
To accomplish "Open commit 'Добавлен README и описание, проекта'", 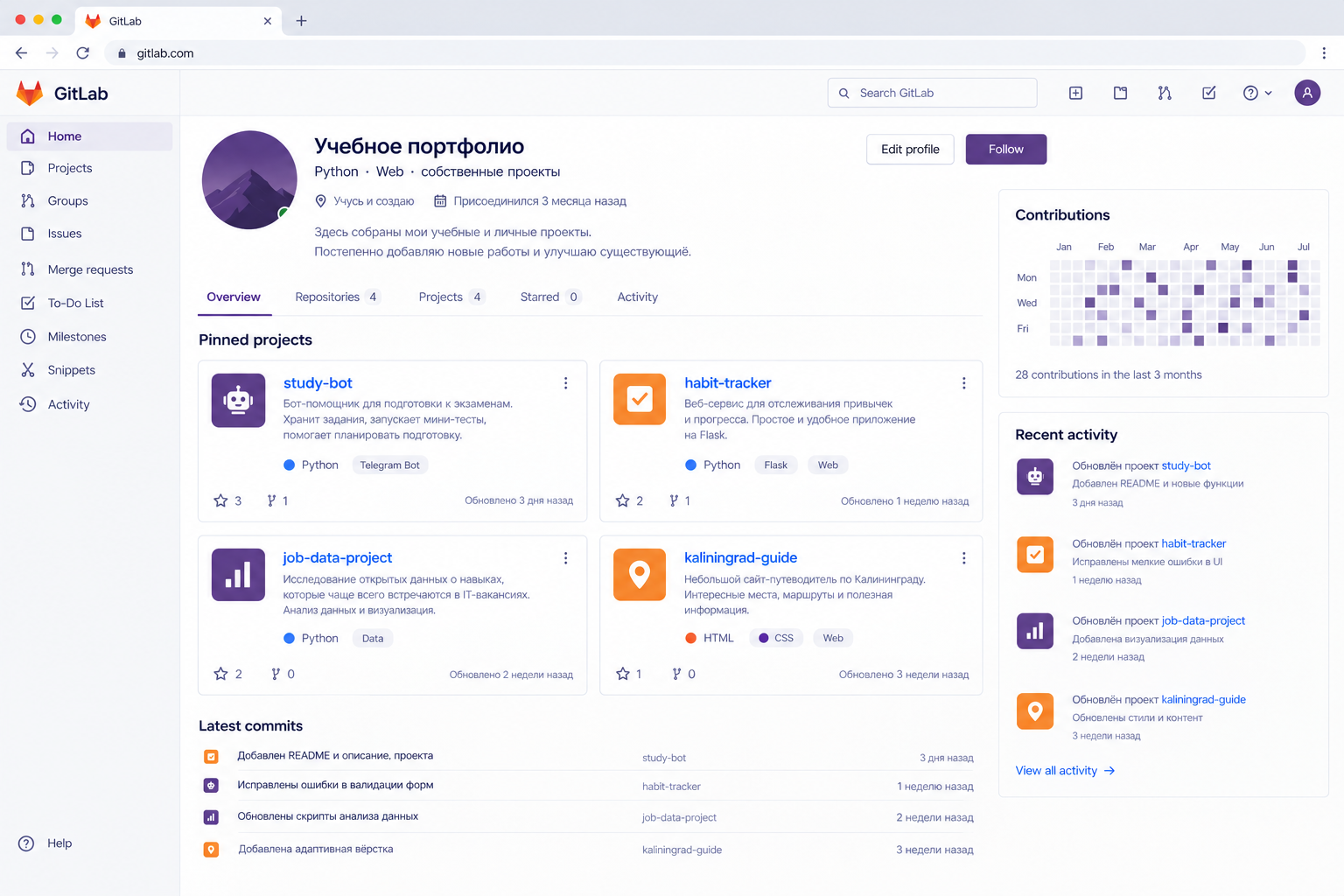I will click(x=335, y=756).
